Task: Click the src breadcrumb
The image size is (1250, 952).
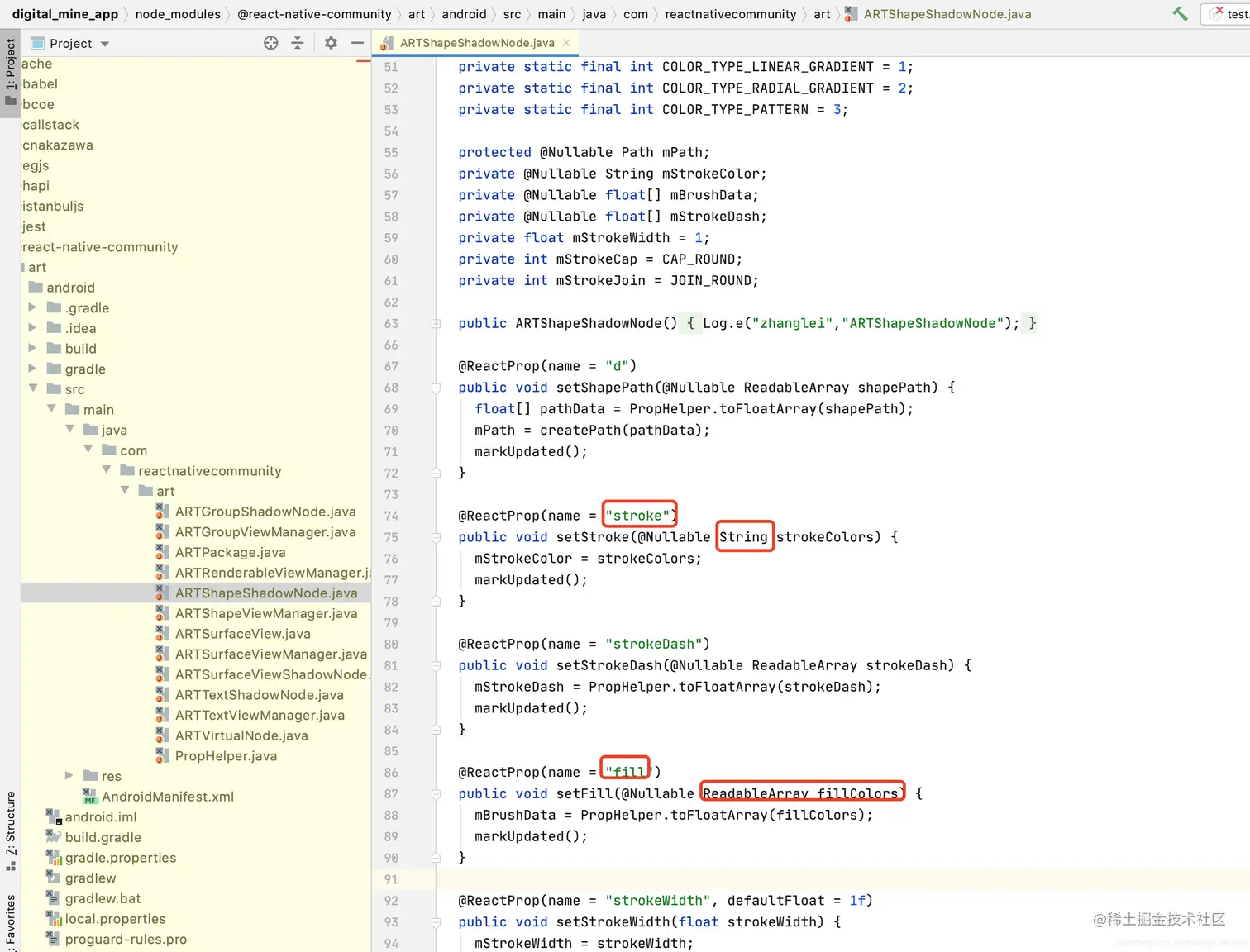Action: [512, 14]
